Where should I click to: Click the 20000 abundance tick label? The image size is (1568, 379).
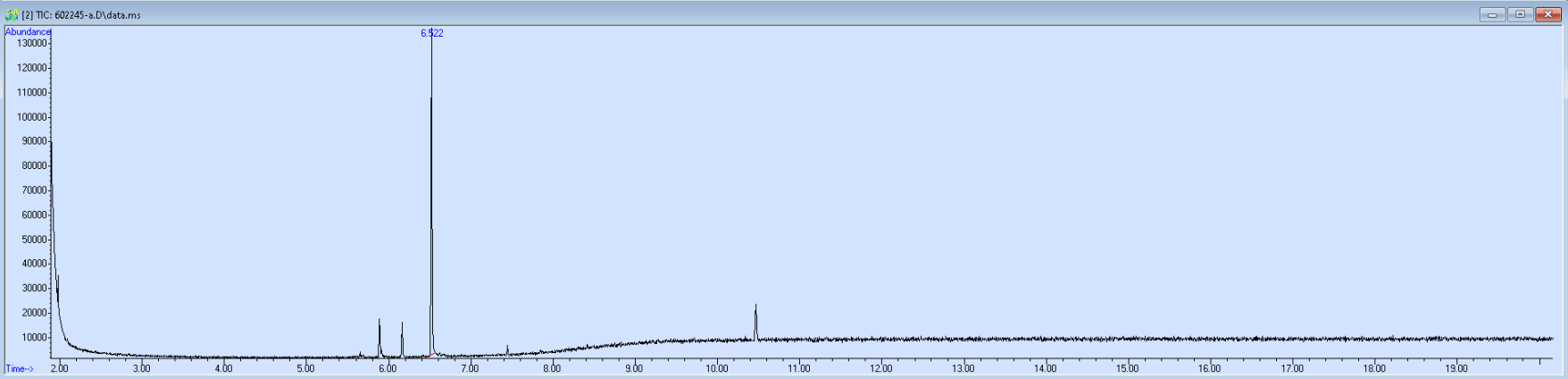(35, 313)
